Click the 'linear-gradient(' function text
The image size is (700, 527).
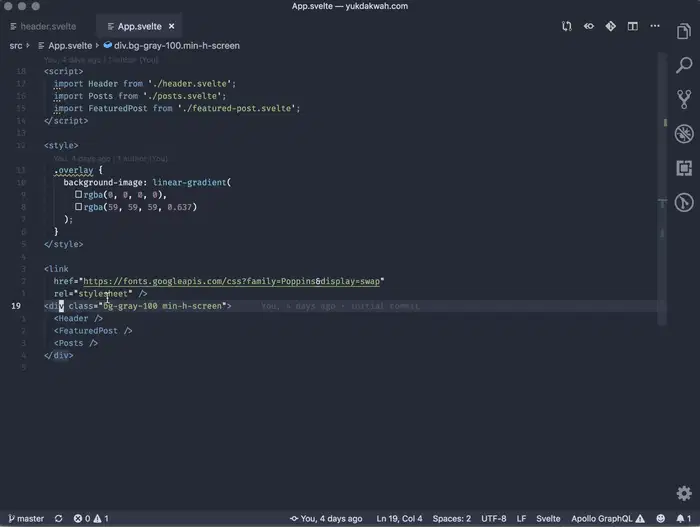192,182
